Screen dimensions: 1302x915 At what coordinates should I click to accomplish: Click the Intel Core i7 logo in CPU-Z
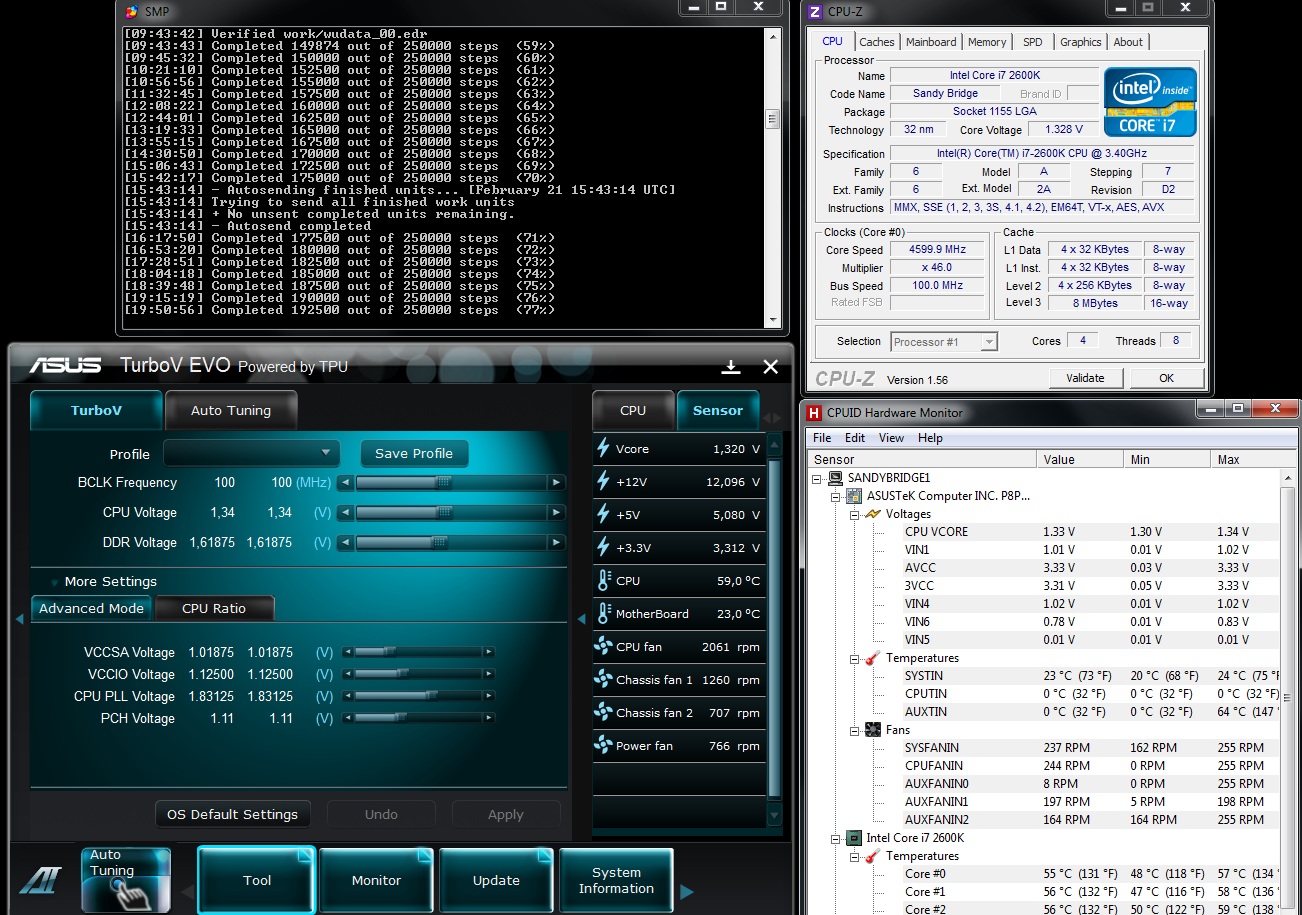(x=1149, y=101)
